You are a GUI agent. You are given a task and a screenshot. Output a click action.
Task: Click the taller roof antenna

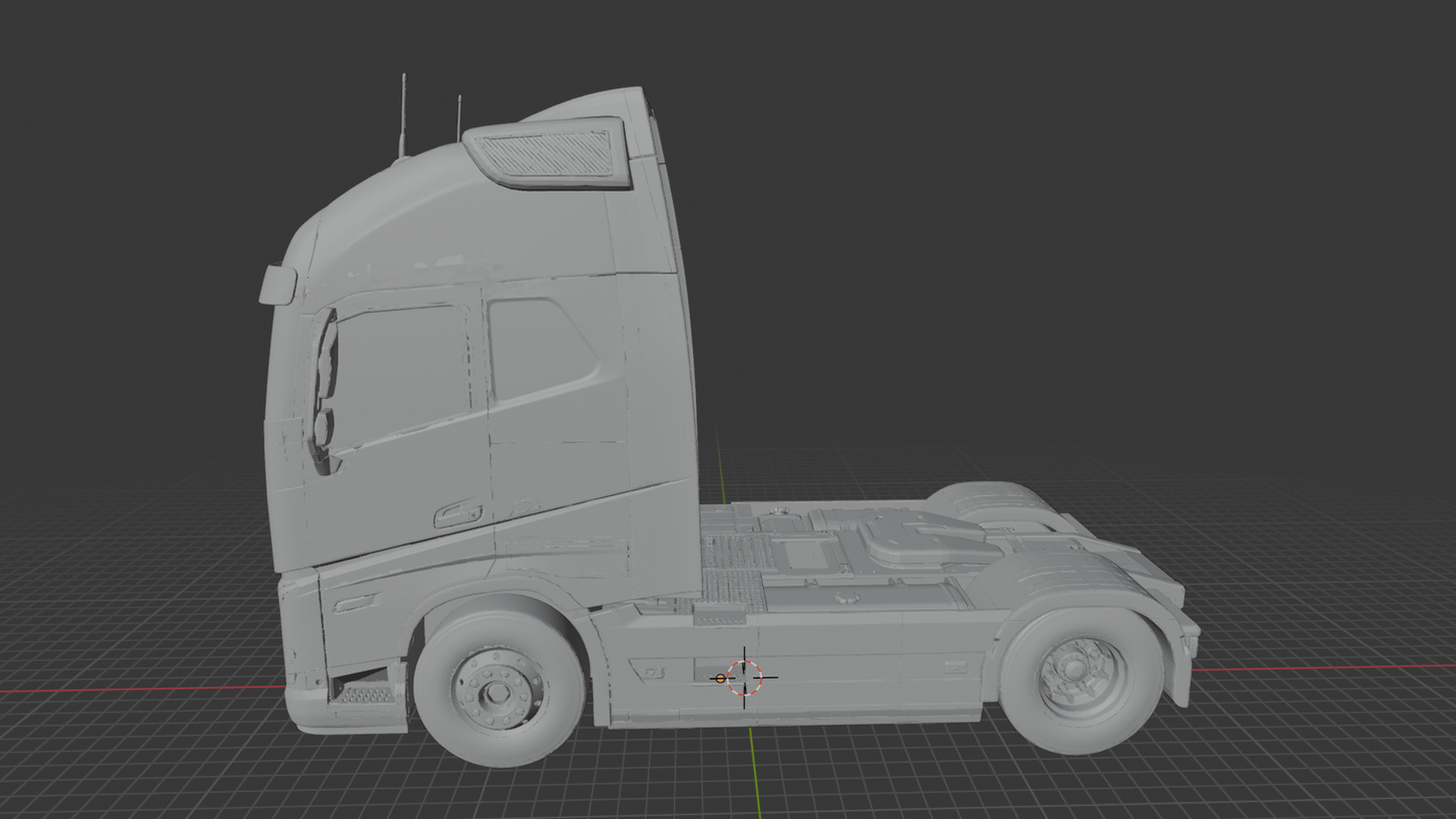click(403, 116)
